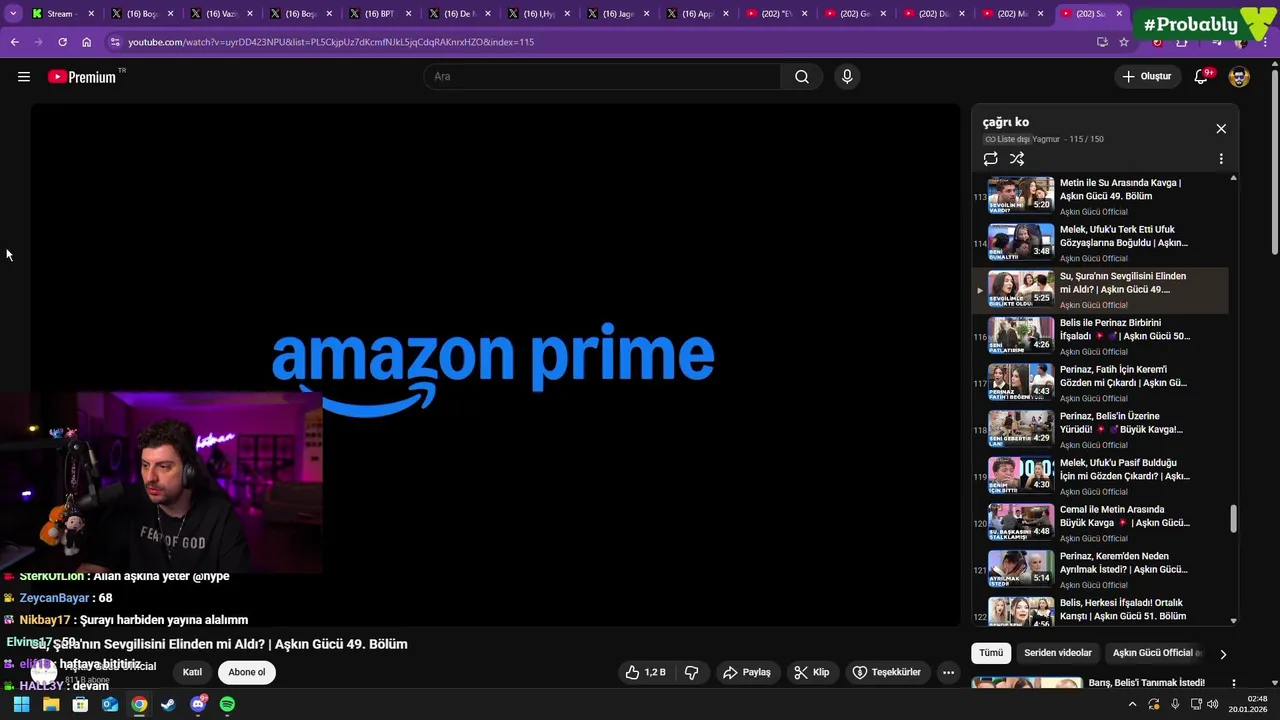
Task: Switch to the '(16) BPT' X tab
Action: (x=380, y=14)
